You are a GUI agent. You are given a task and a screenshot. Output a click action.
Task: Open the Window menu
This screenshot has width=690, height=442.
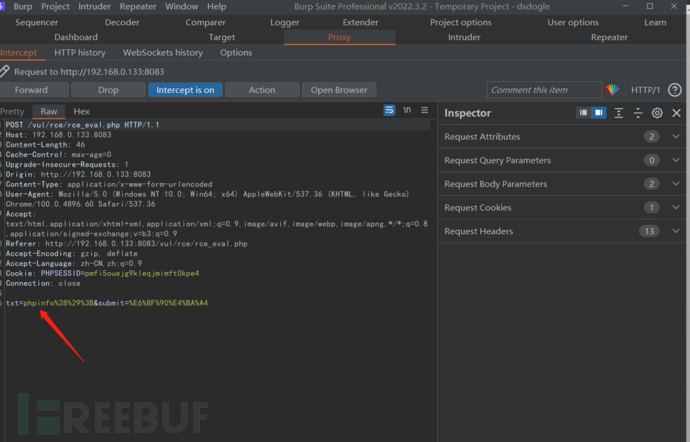coord(182,7)
